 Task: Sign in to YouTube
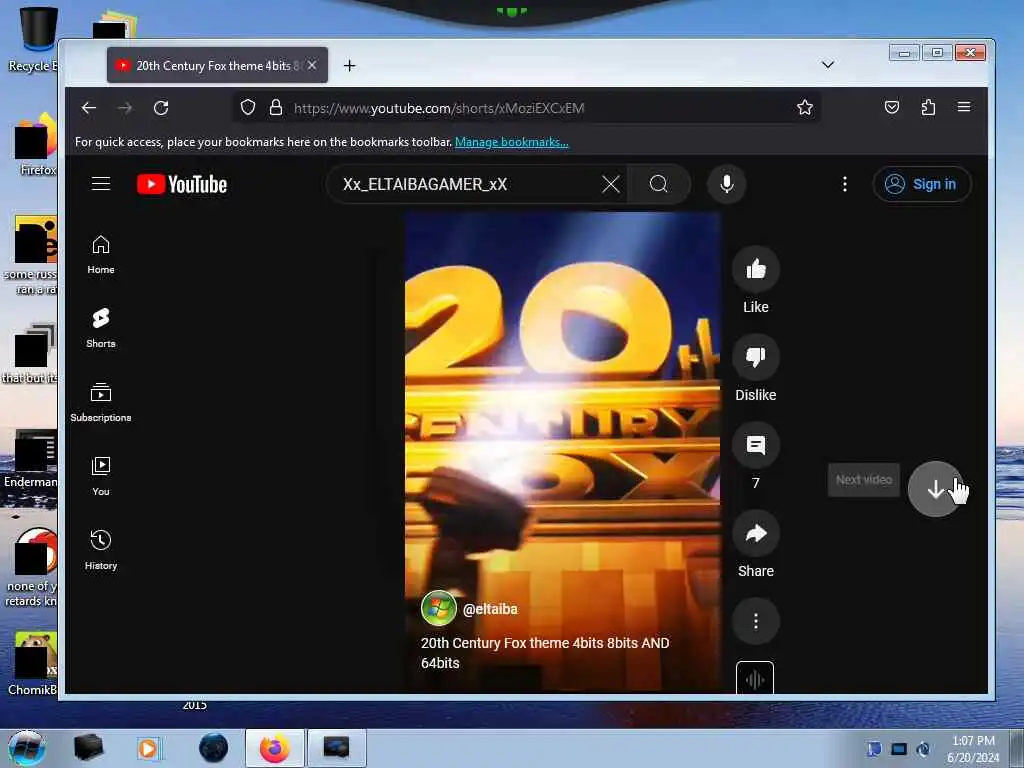(x=922, y=184)
